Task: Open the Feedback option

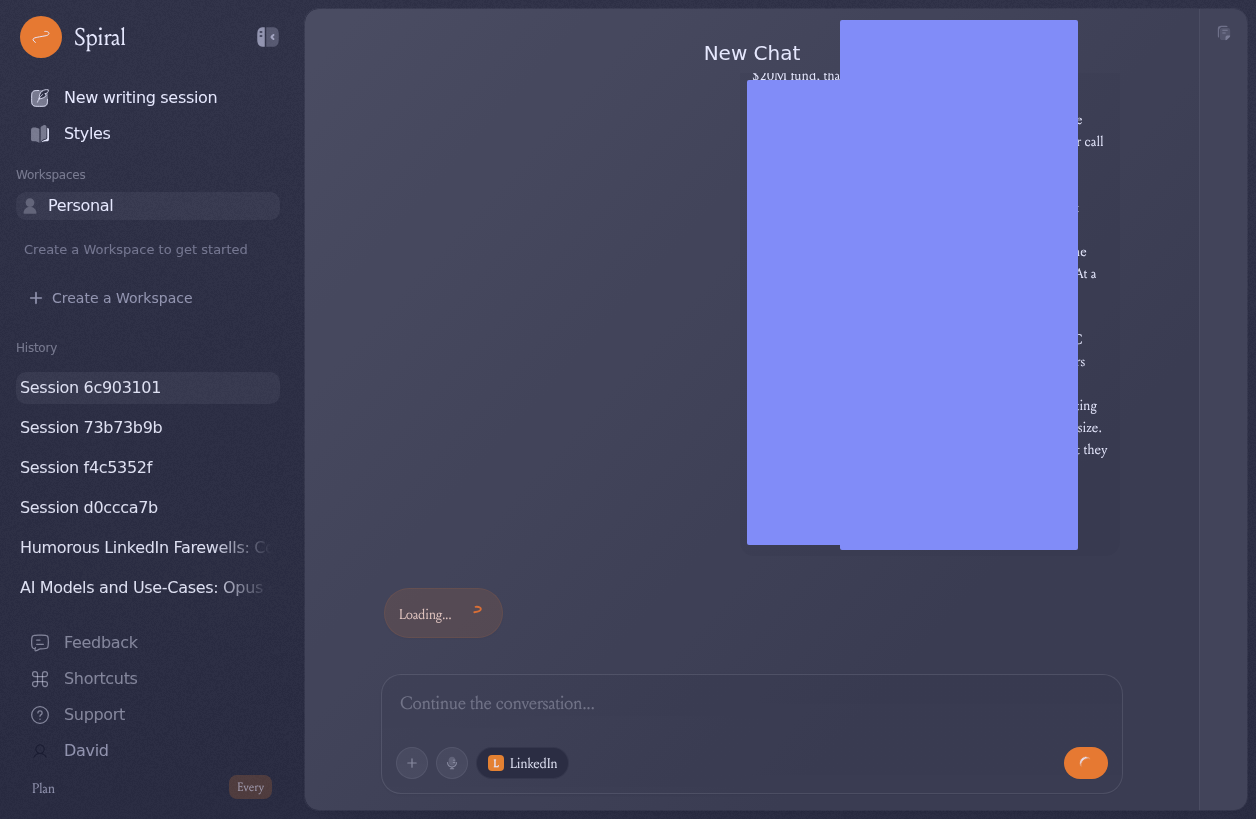Action: pyautogui.click(x=100, y=643)
